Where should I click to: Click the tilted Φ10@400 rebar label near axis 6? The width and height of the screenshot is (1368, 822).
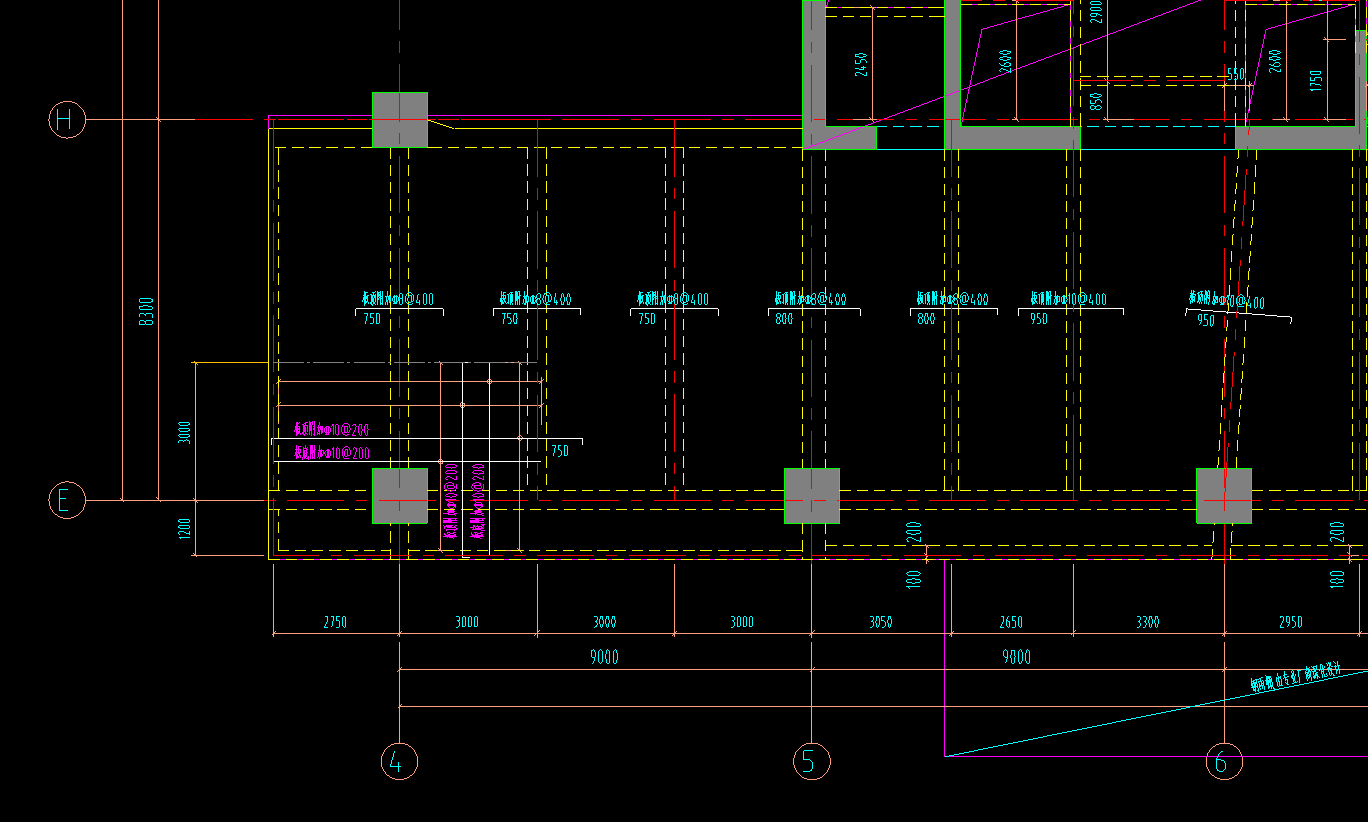pyautogui.click(x=1226, y=300)
